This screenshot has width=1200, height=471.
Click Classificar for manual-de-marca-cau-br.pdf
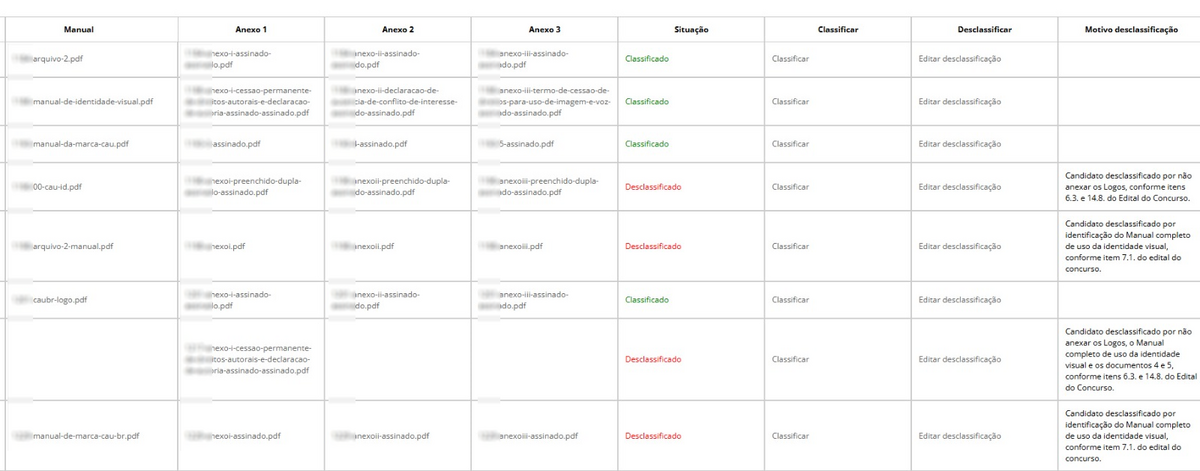(790, 436)
